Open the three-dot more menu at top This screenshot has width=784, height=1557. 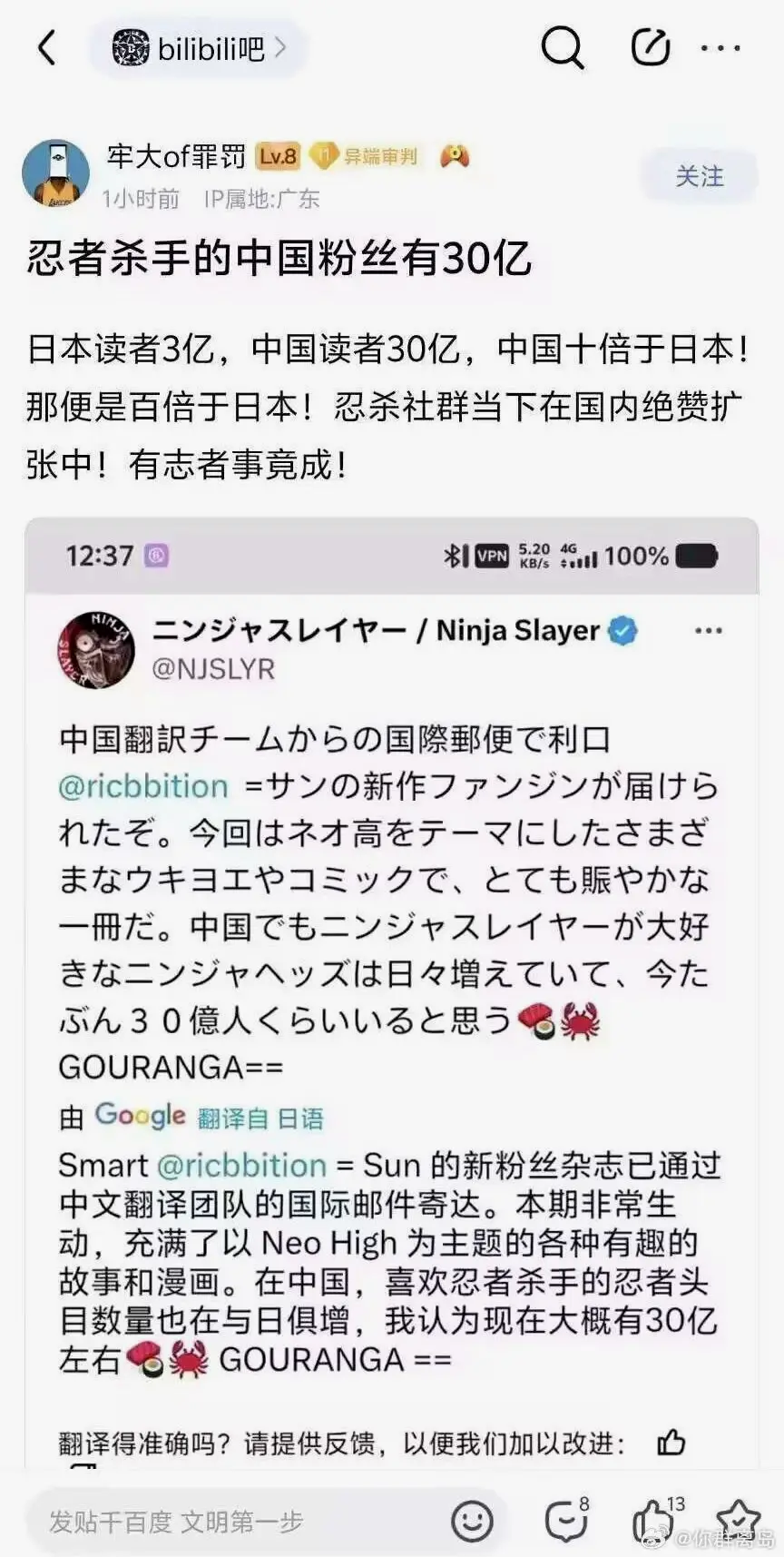(721, 47)
